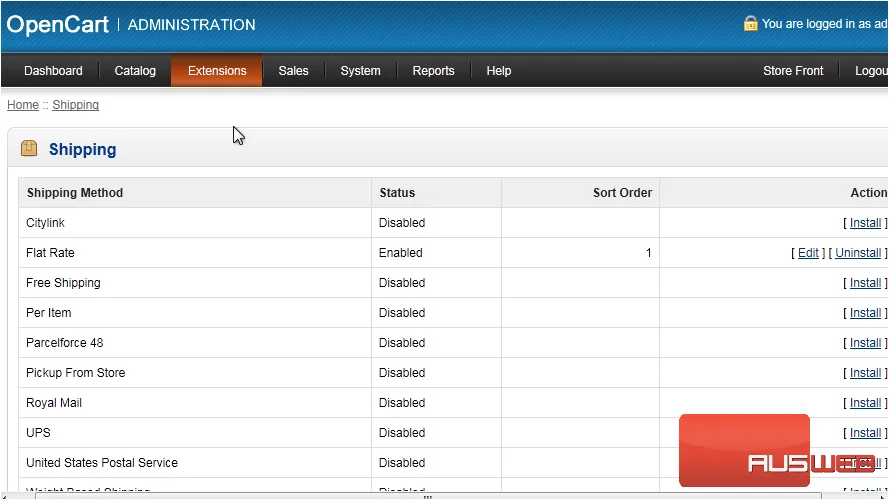Install the Citylink shipping method
Screen dimensions: 889x500
865,223
